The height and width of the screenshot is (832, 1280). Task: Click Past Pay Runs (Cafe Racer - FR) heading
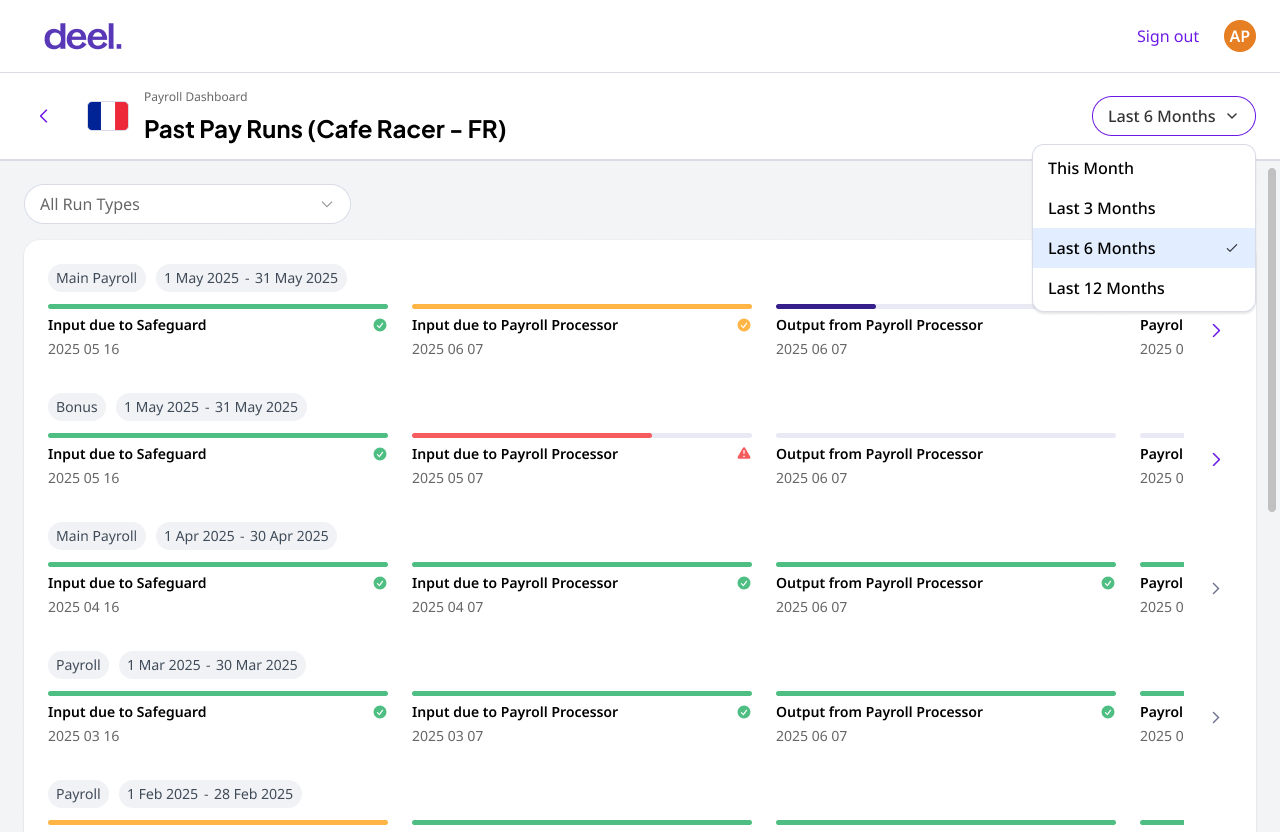point(325,129)
